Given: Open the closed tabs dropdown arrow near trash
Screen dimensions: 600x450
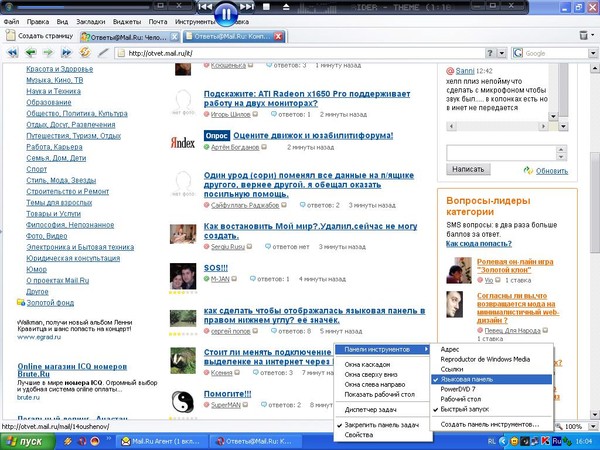Looking at the screenshot, I should tap(593, 35).
